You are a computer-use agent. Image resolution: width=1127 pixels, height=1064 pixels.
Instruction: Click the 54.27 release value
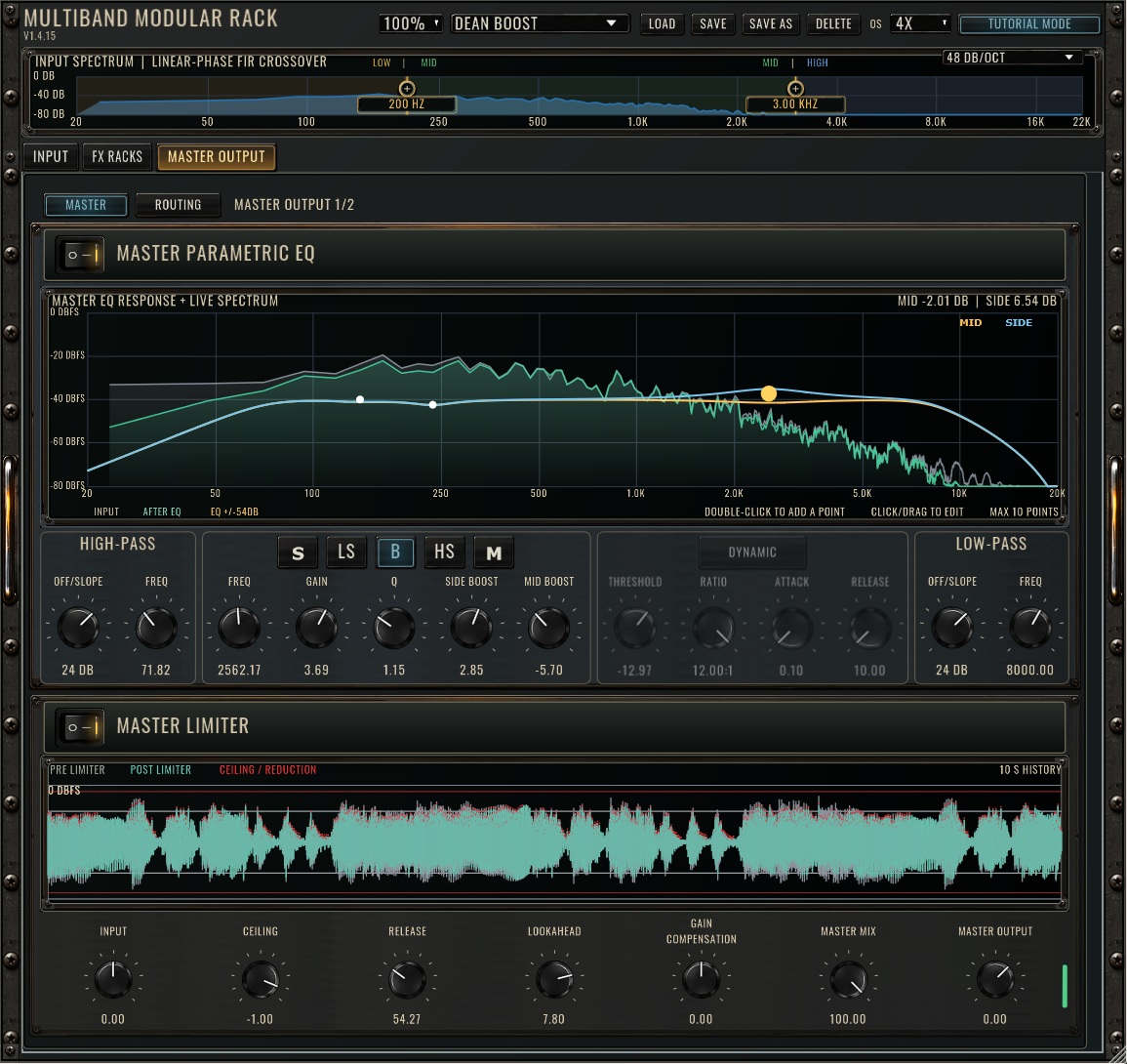point(407,1019)
